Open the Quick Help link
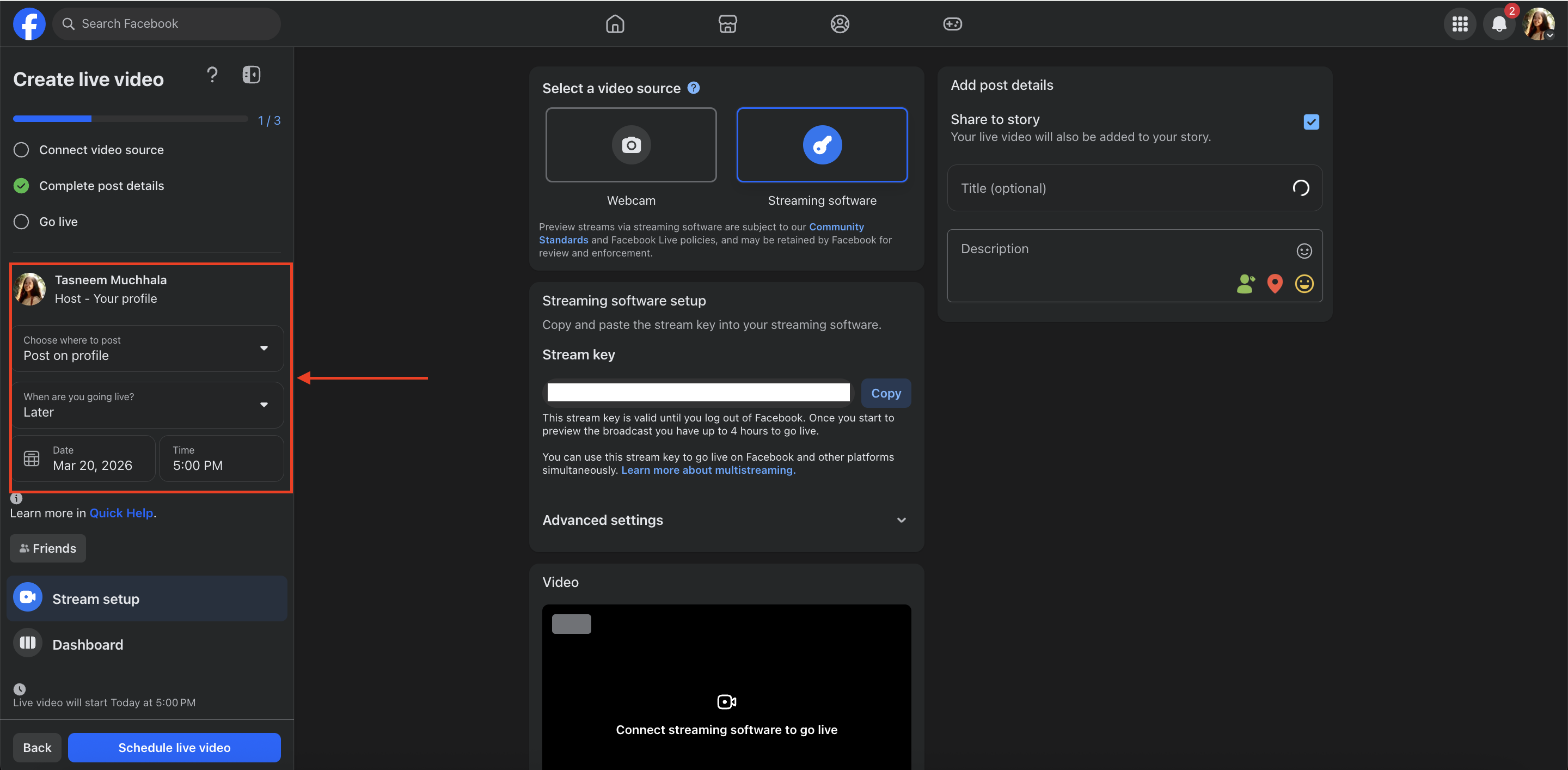Viewport: 1568px width, 770px height. (121, 512)
